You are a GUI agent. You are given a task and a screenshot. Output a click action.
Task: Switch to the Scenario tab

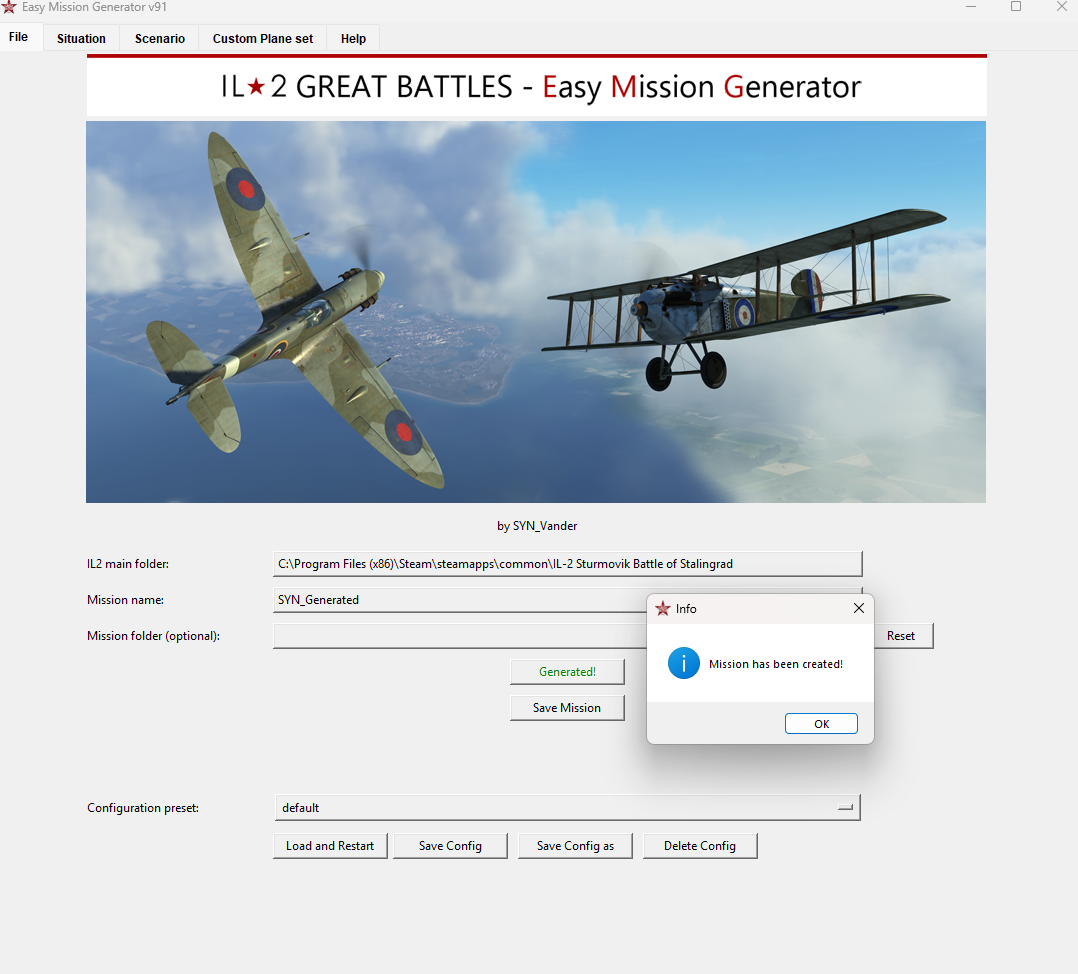160,38
